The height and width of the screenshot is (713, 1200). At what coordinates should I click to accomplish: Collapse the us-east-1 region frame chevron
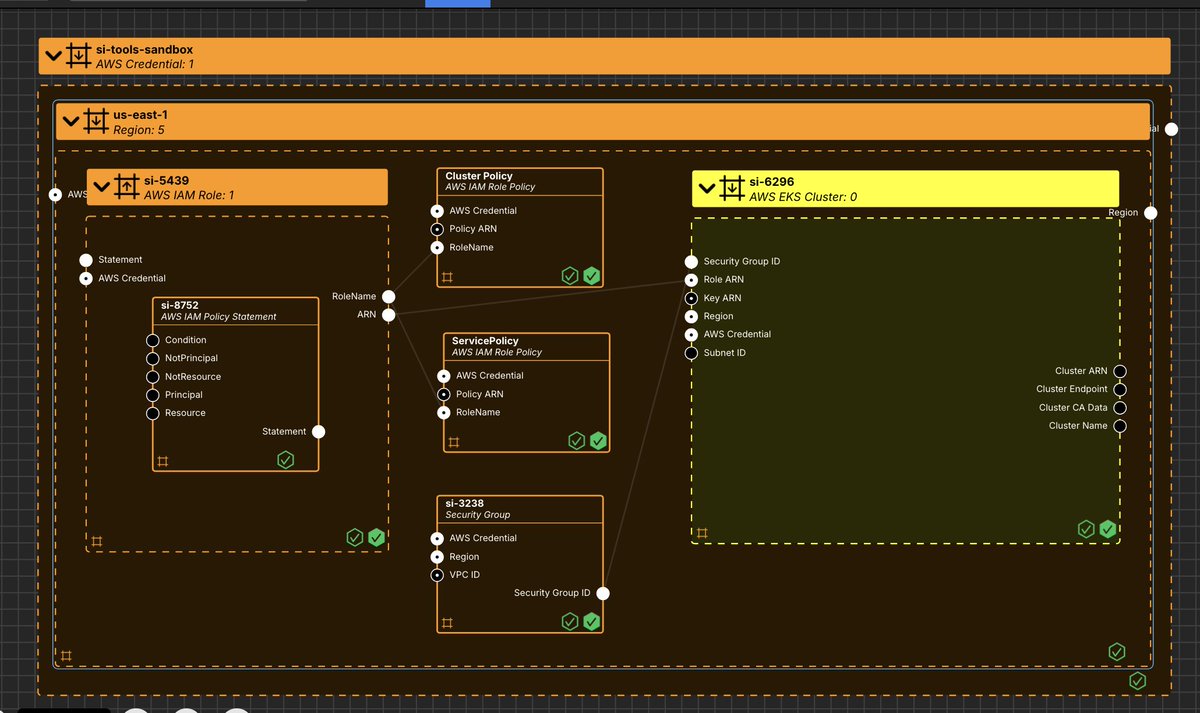(x=70, y=122)
